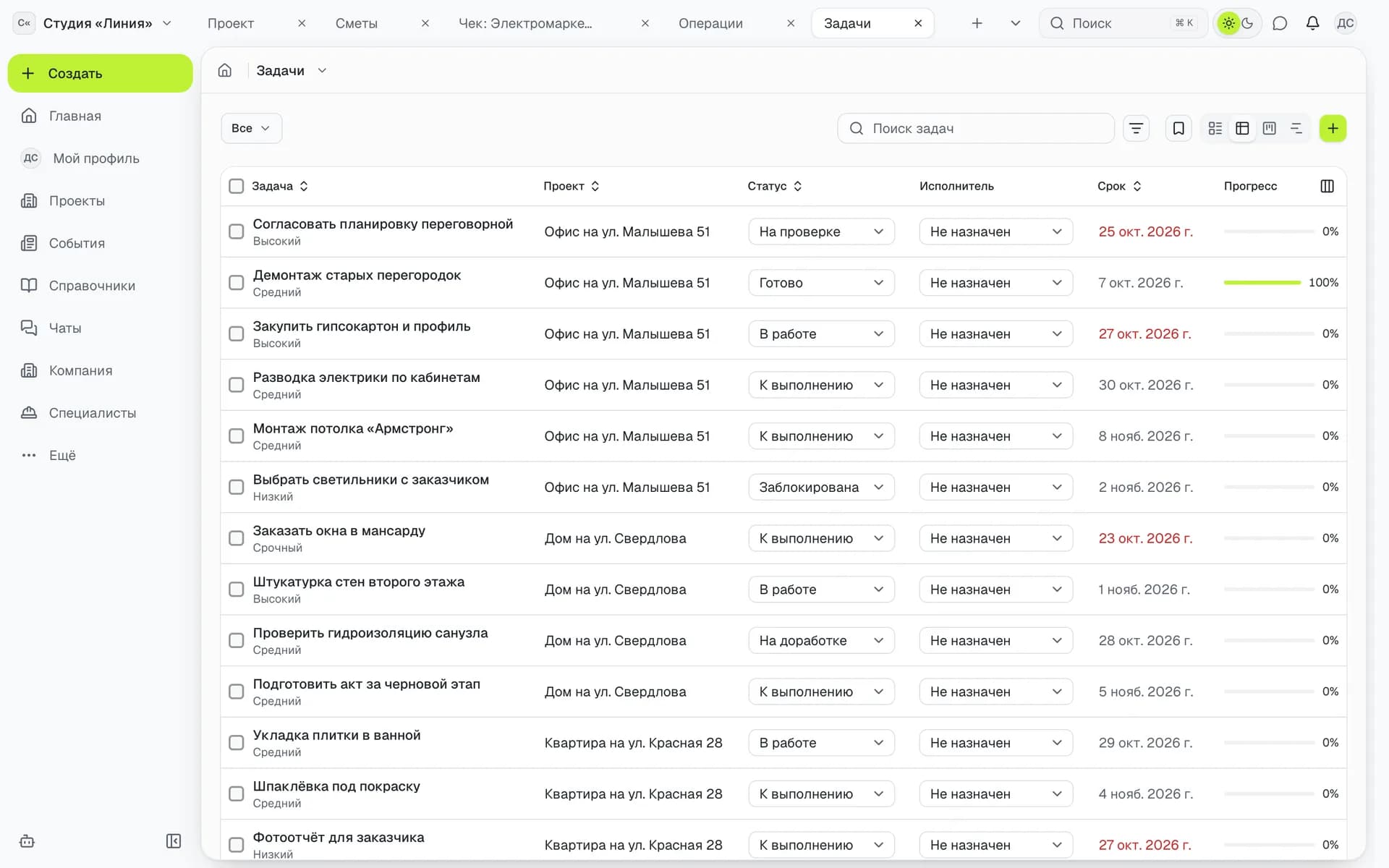Switch to kanban board view icon
This screenshot has height=868, width=1389.
point(1269,128)
